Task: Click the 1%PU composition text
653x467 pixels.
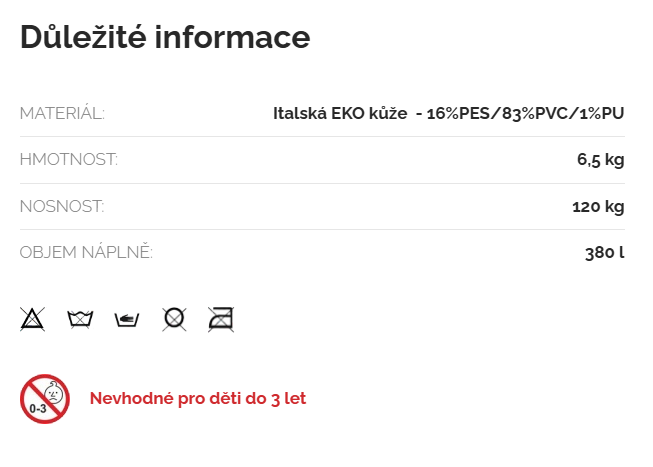Action: 600,113
